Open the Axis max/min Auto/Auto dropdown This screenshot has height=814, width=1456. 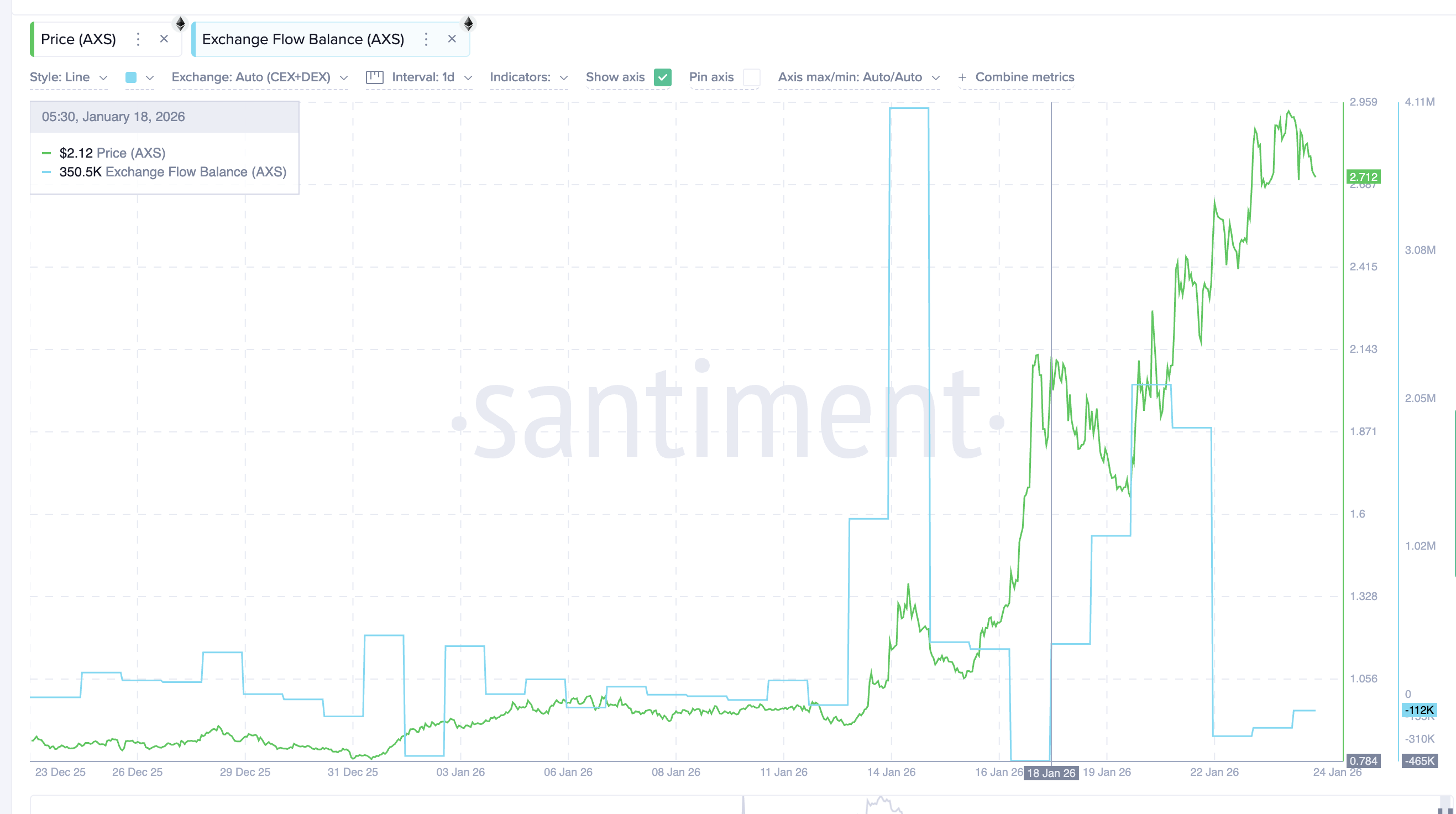[x=859, y=77]
